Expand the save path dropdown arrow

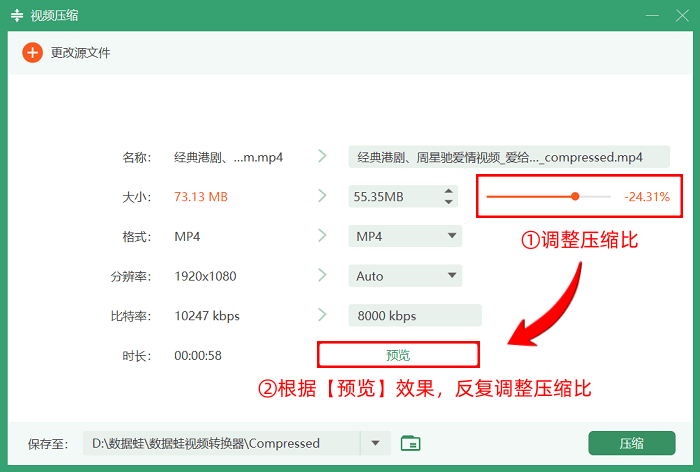tap(375, 443)
